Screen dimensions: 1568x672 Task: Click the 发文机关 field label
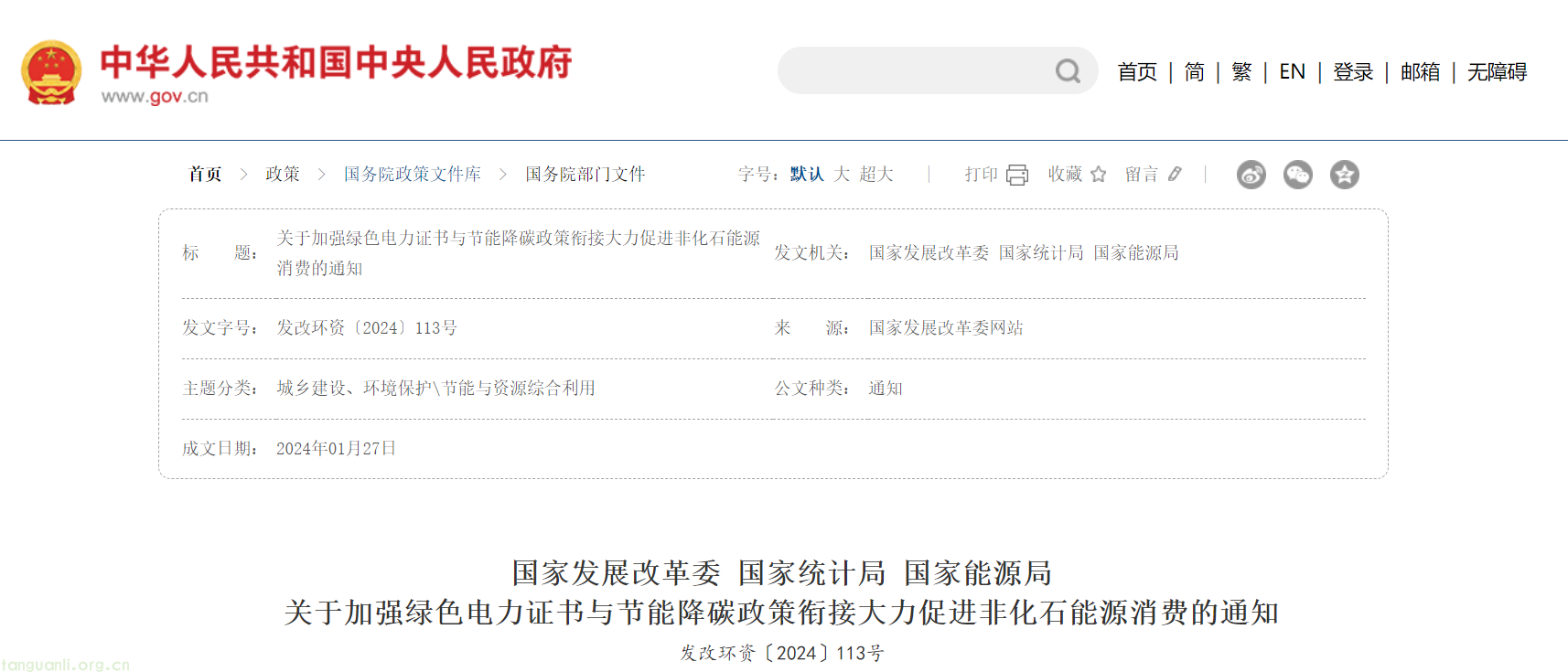tap(812, 252)
